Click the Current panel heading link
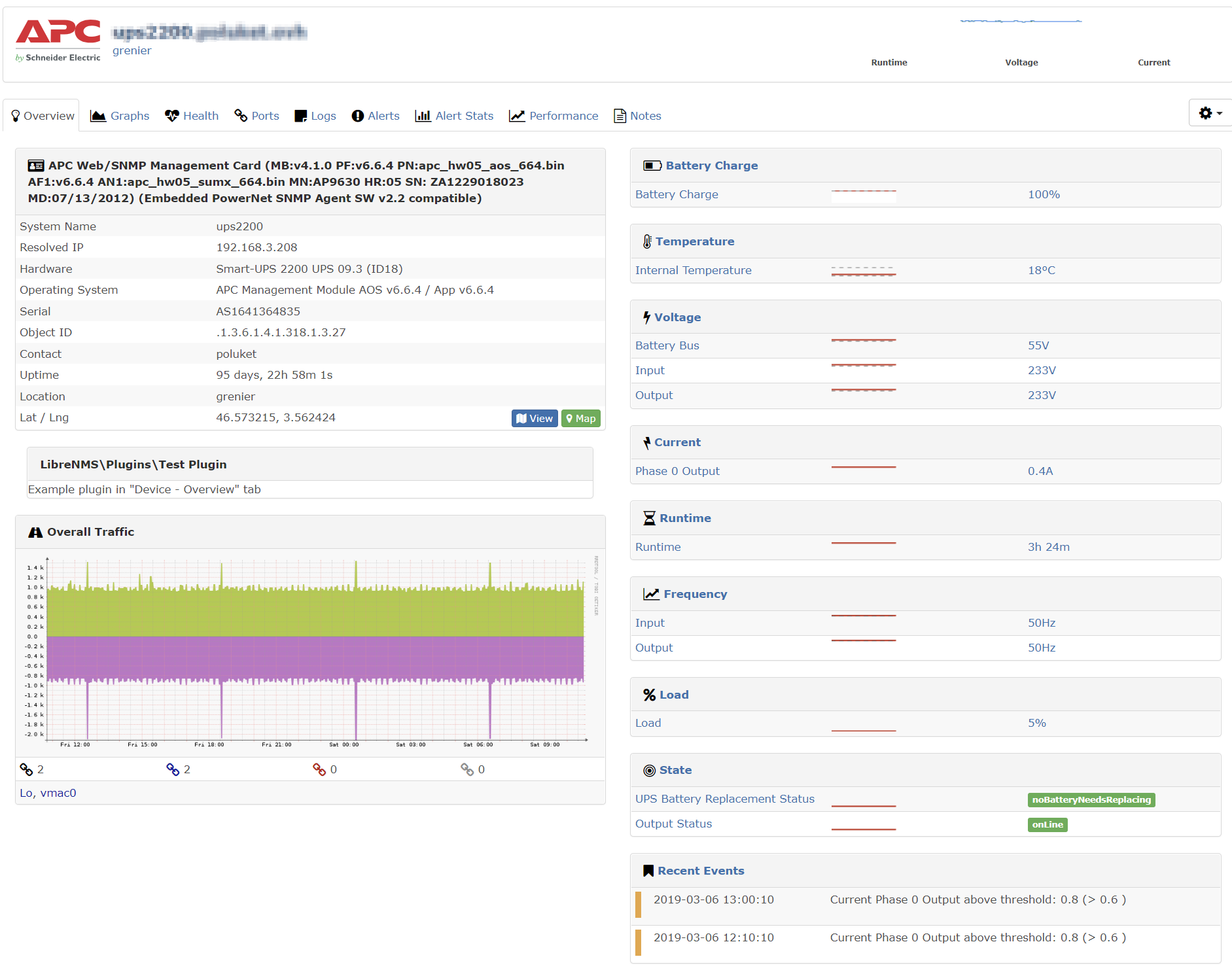Screen dimensions: 1232x978 coord(677,442)
